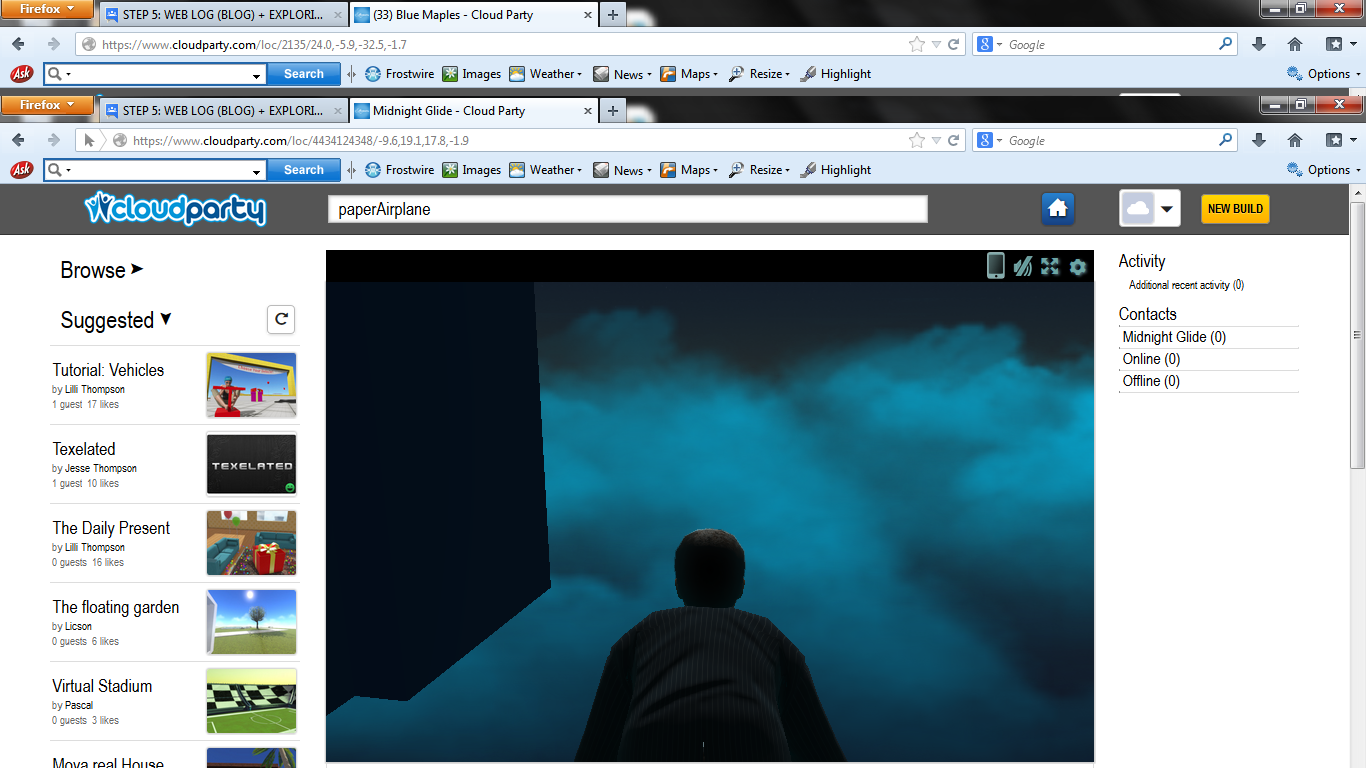
Task: Bookmark page with star in Blue Maples window
Action: [916, 44]
